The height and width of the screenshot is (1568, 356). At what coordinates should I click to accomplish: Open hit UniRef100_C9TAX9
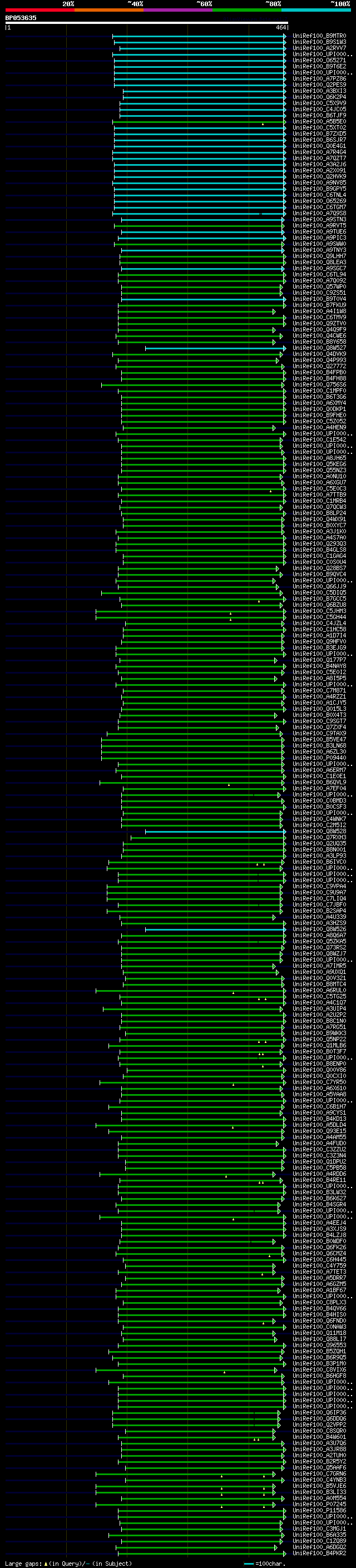[319, 734]
